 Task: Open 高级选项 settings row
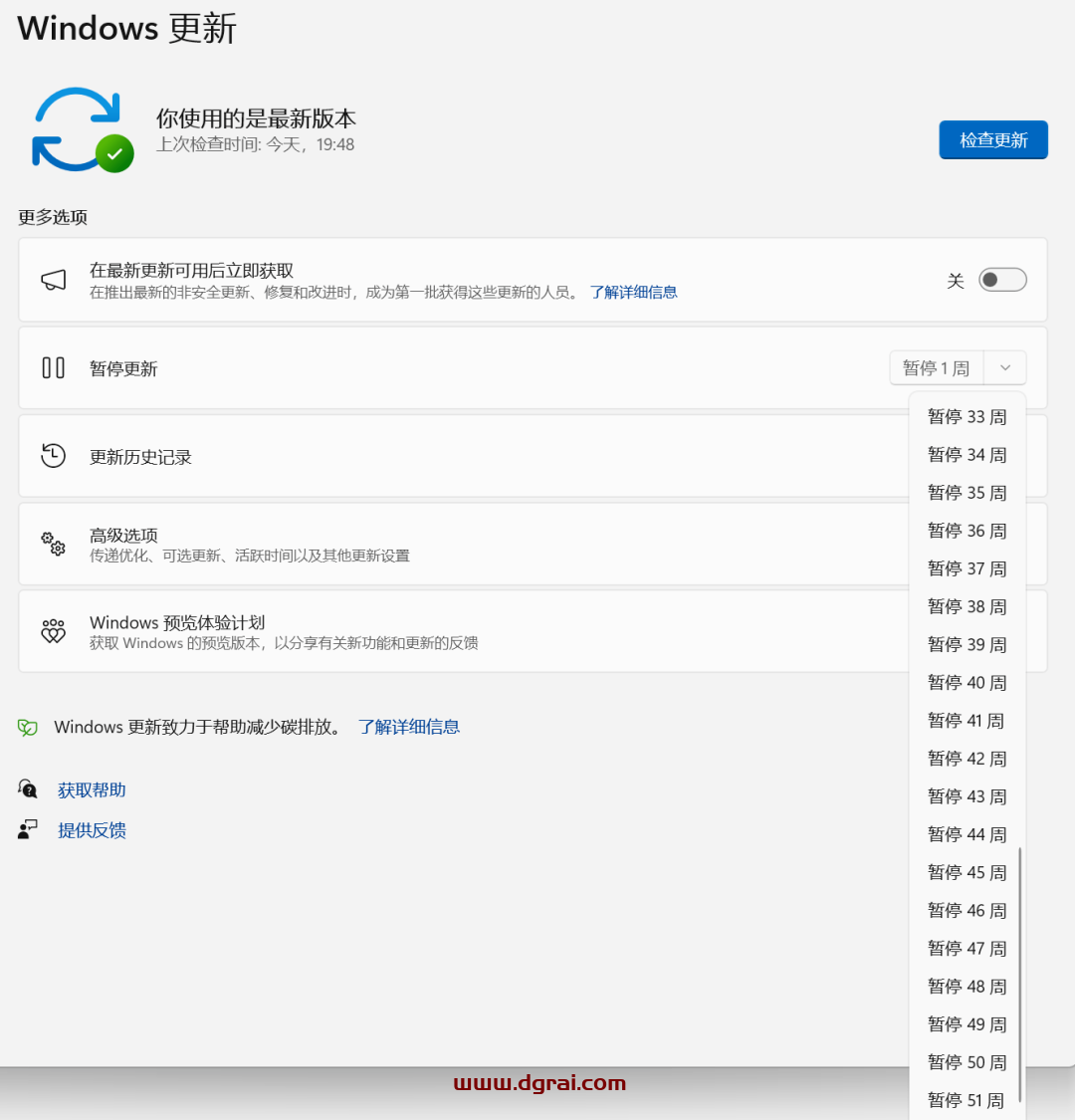coord(533,544)
